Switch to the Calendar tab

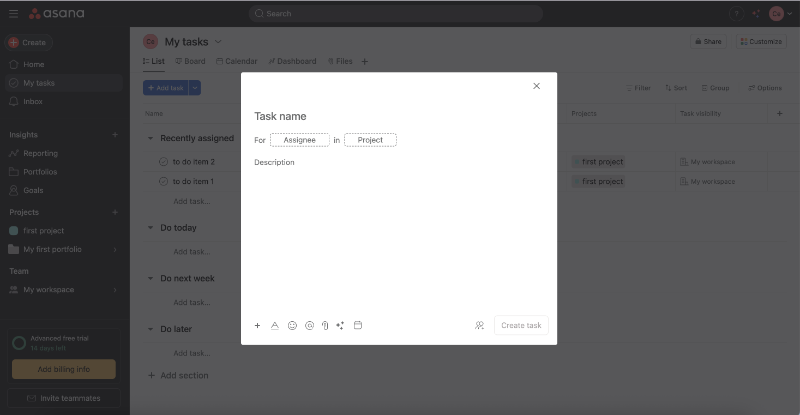tap(237, 61)
